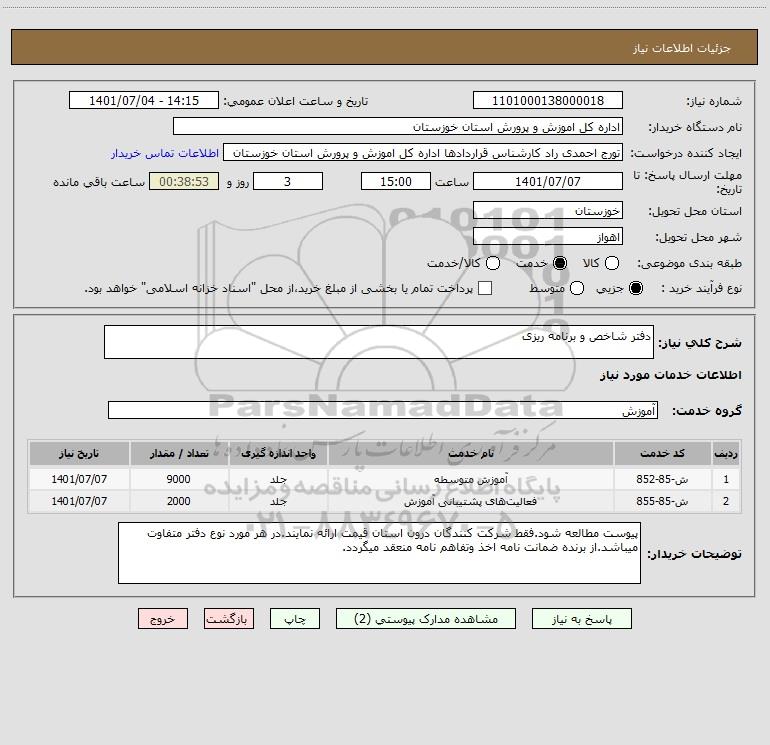The height and width of the screenshot is (745, 770).
Task: Click the جلد unit cell in row 1
Action: click(278, 479)
